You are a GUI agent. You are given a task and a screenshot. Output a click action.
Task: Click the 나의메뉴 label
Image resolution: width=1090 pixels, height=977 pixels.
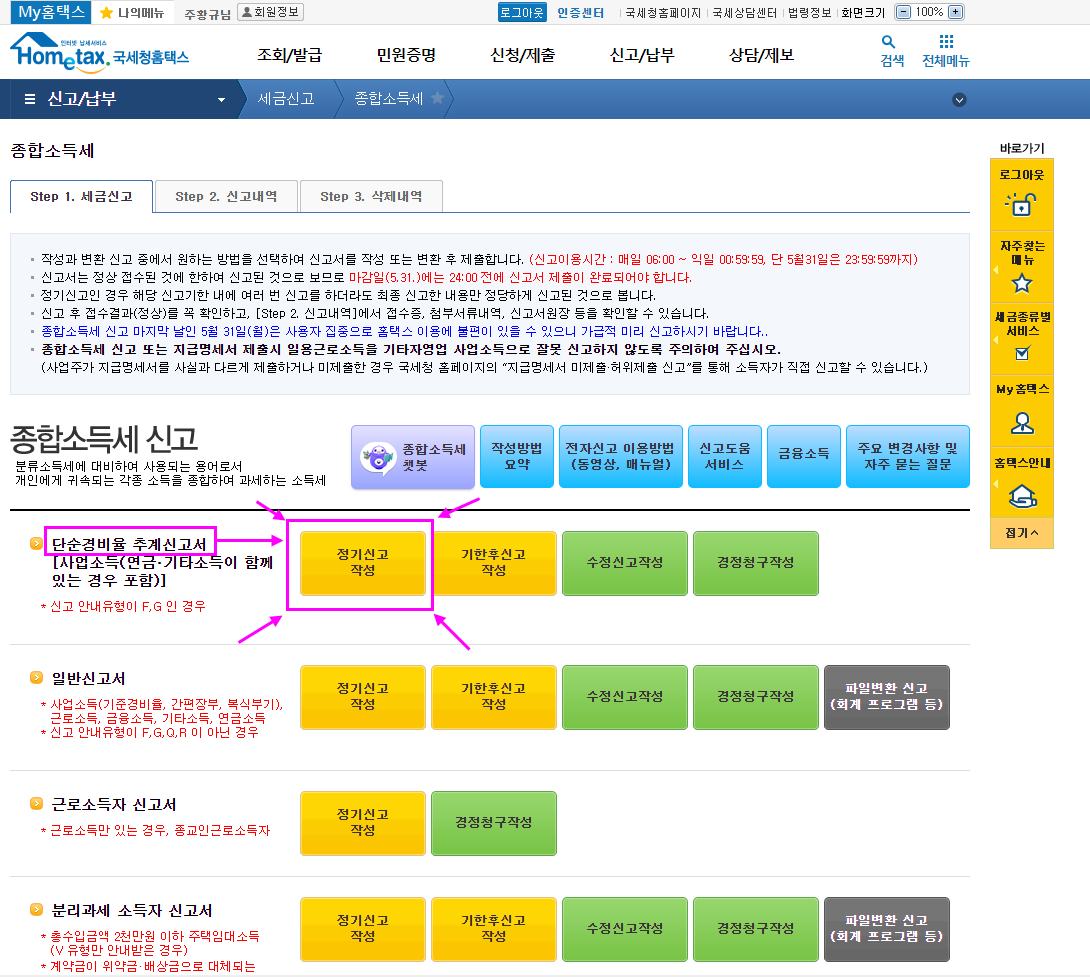(x=141, y=13)
